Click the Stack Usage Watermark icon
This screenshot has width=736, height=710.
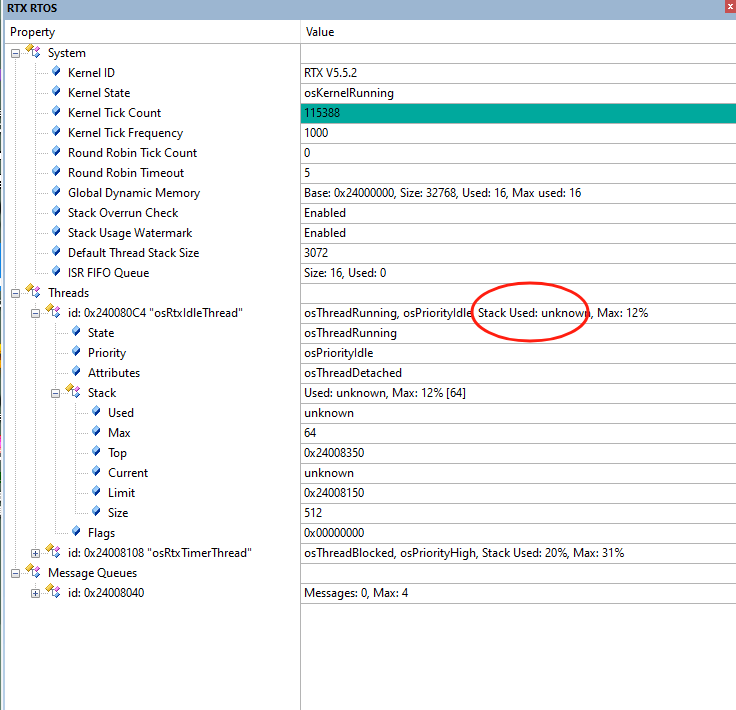pos(56,231)
